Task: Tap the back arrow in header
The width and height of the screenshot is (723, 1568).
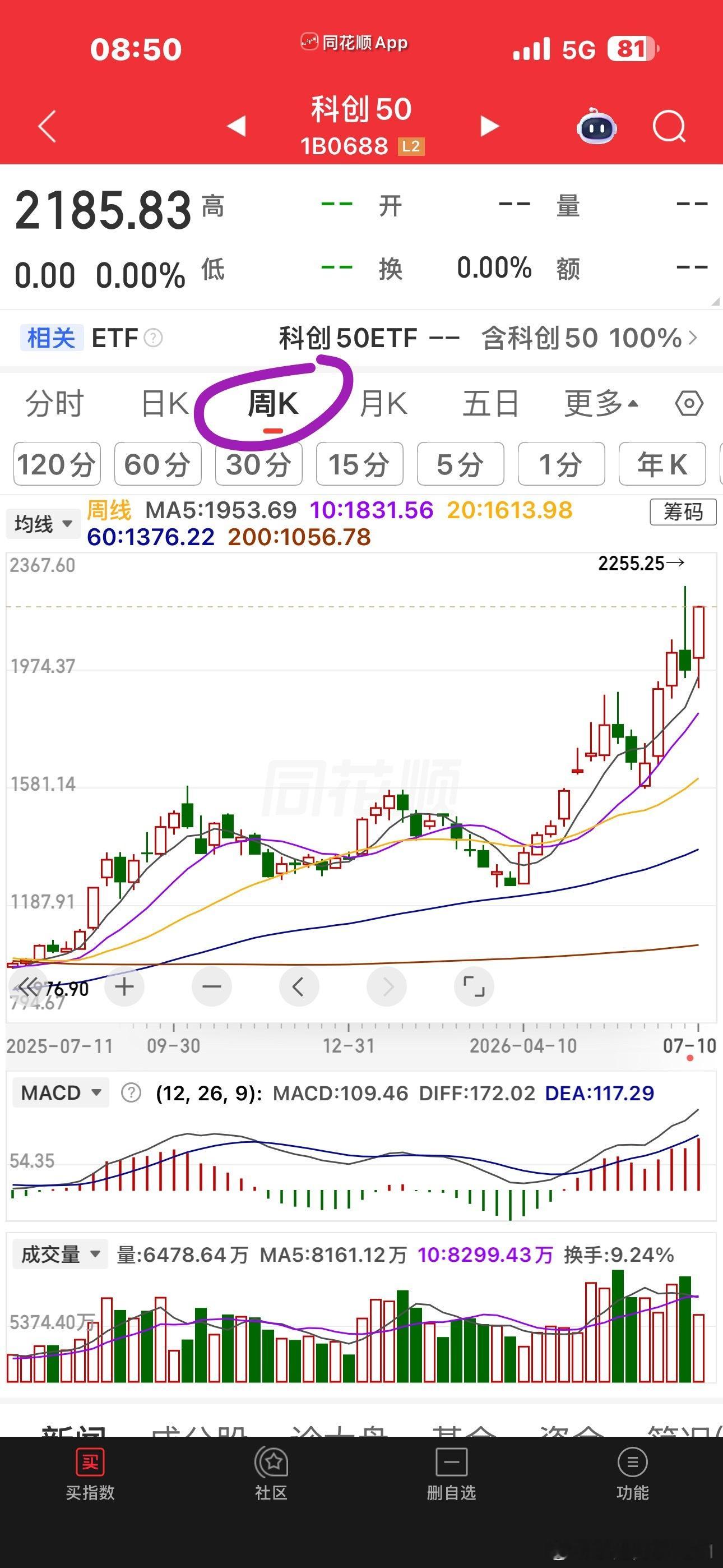Action: coord(48,126)
